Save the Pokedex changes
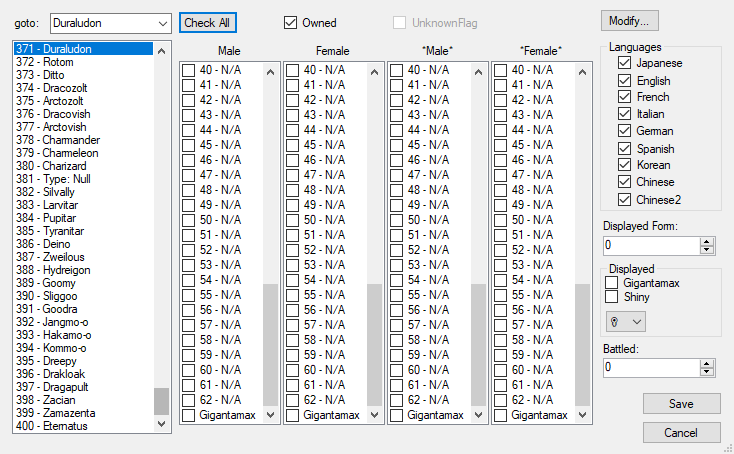The height and width of the screenshot is (454, 734). (682, 403)
